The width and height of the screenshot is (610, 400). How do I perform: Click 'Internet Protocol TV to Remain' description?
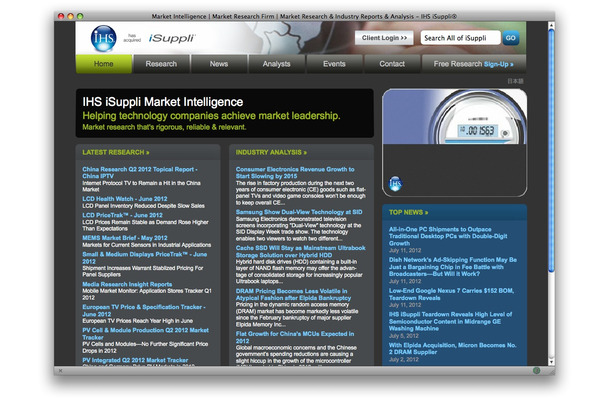point(141,186)
